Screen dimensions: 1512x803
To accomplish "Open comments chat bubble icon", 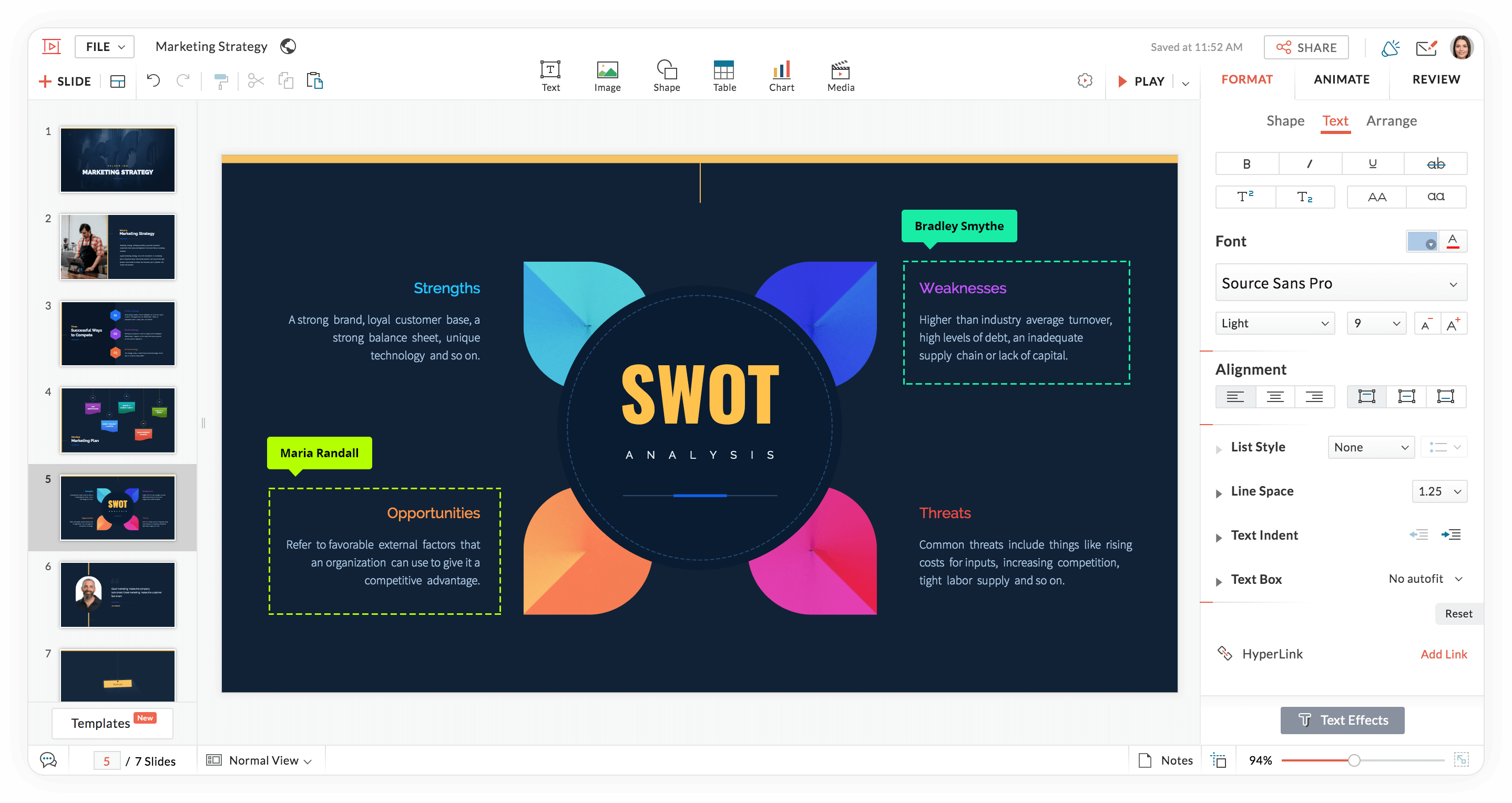I will [x=48, y=760].
